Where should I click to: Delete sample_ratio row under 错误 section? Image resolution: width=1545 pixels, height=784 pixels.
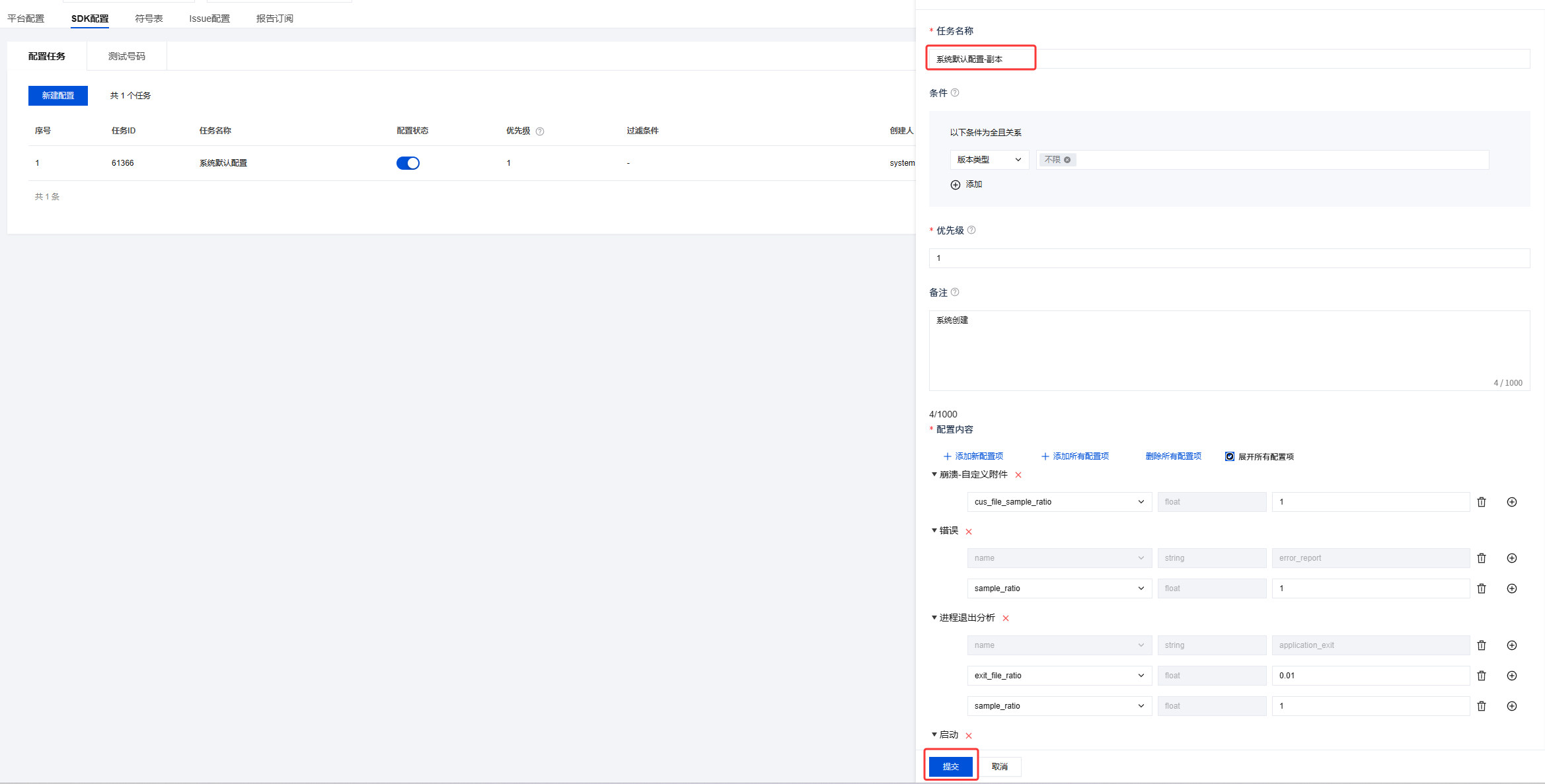pos(1482,588)
